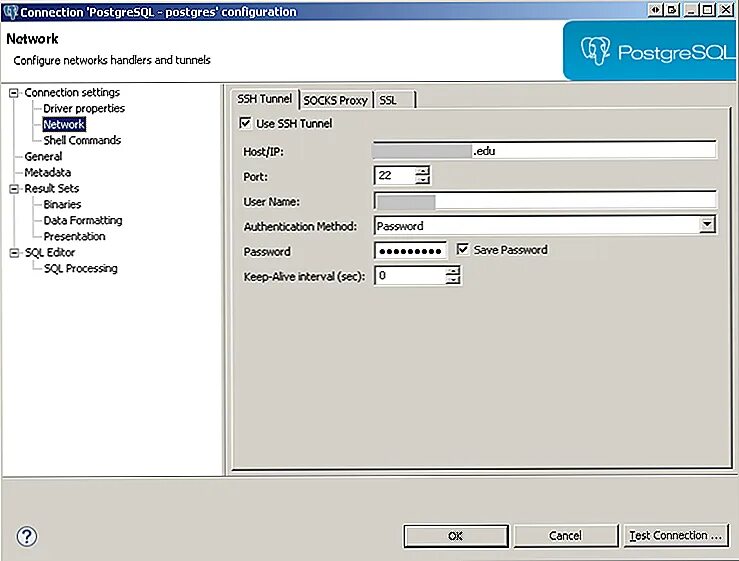
Task: Collapse the SQL Editor tree node
Action: tap(14, 253)
